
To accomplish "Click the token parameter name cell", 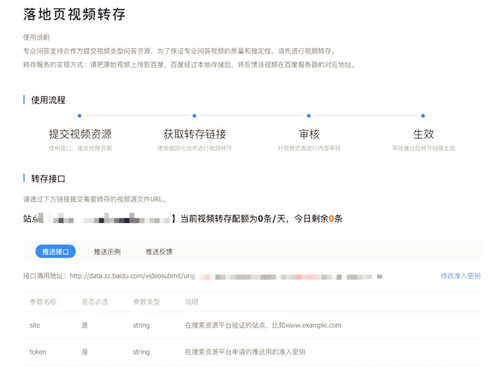I will coord(38,352).
